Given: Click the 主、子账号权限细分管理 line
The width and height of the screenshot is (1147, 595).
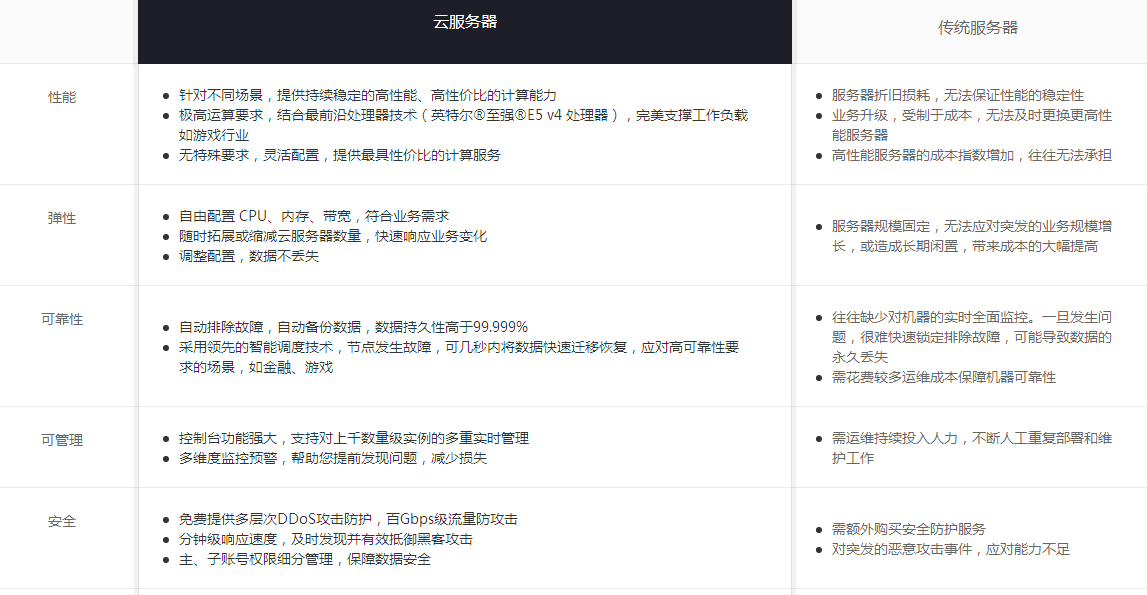Looking at the screenshot, I should coord(304,559).
